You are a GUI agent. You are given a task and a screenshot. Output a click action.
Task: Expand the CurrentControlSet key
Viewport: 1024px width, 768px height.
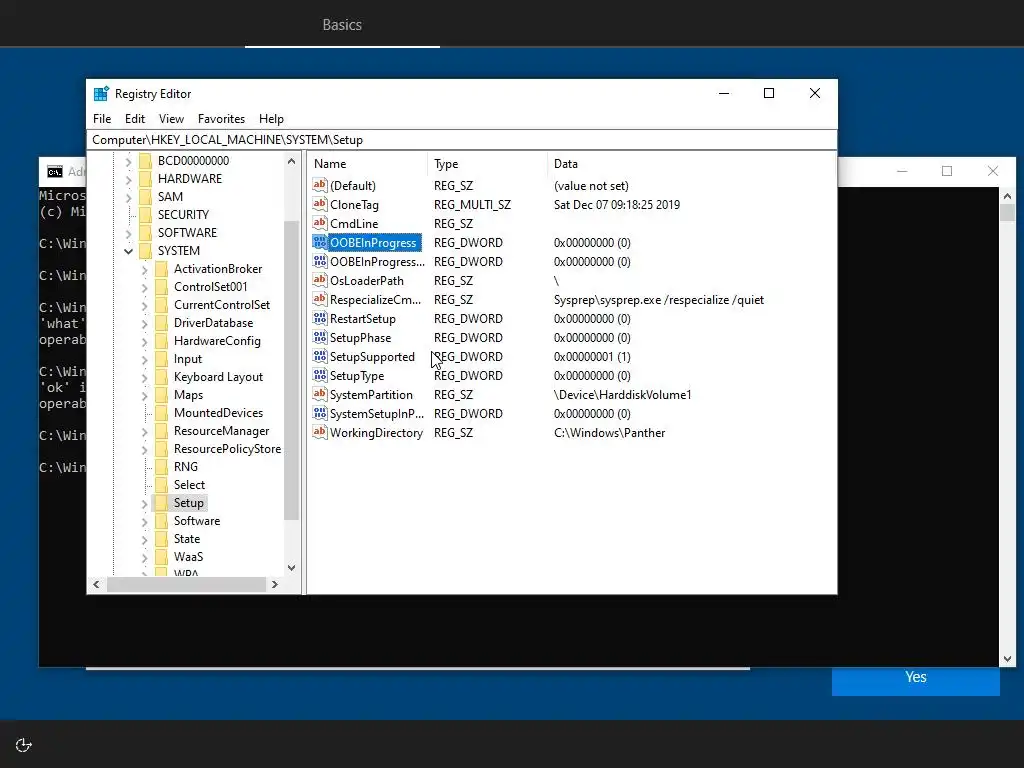[144, 305]
